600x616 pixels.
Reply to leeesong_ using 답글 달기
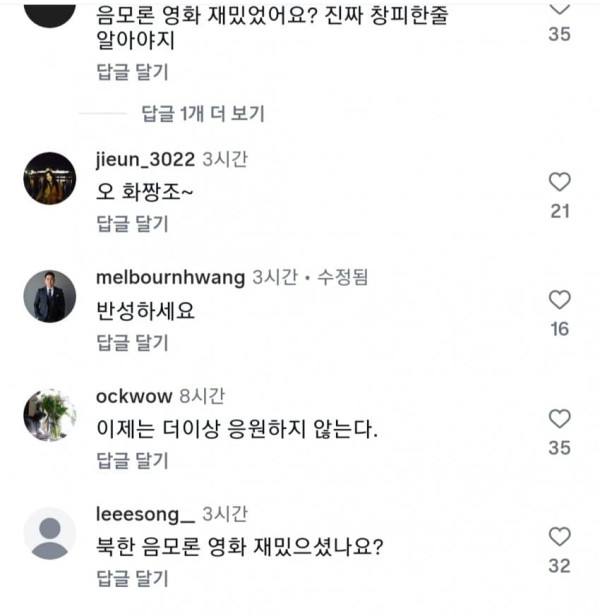tap(132, 579)
